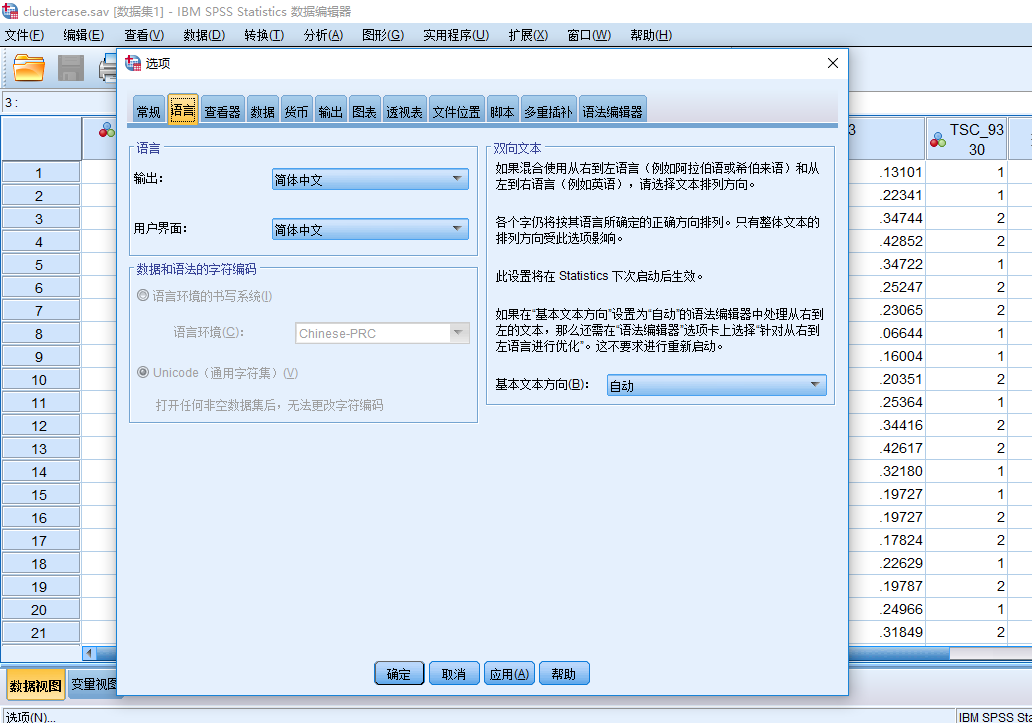
Task: Open the 扩展(X) menu
Action: [528, 35]
